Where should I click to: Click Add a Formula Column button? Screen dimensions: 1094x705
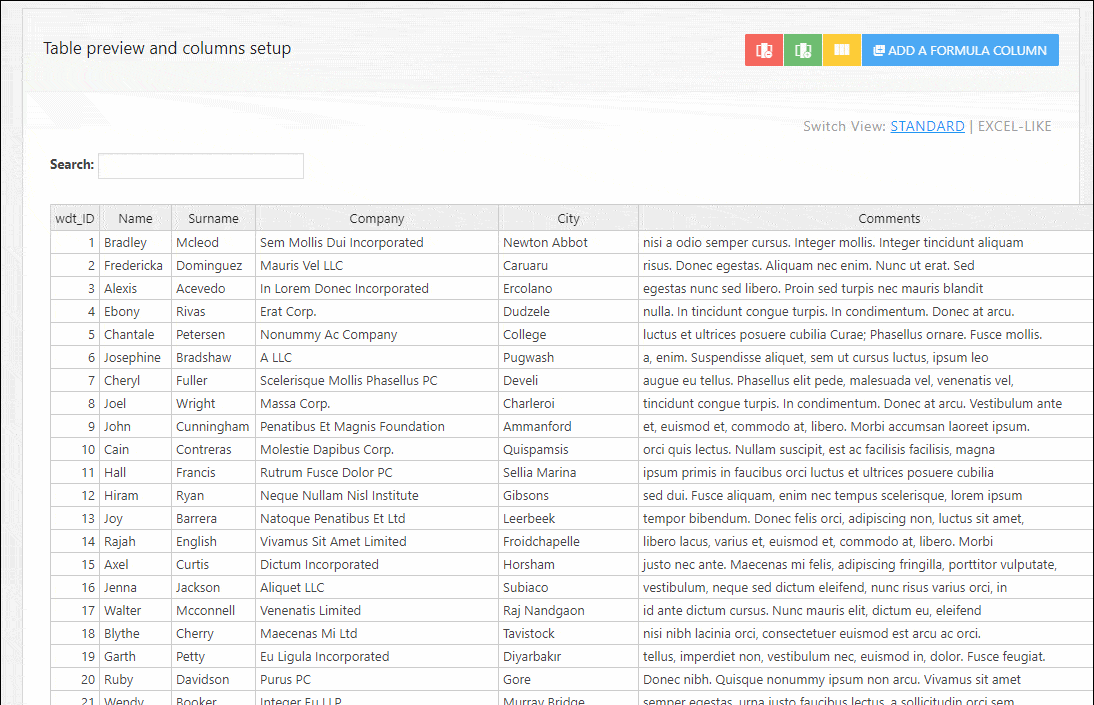pyautogui.click(x=960, y=50)
